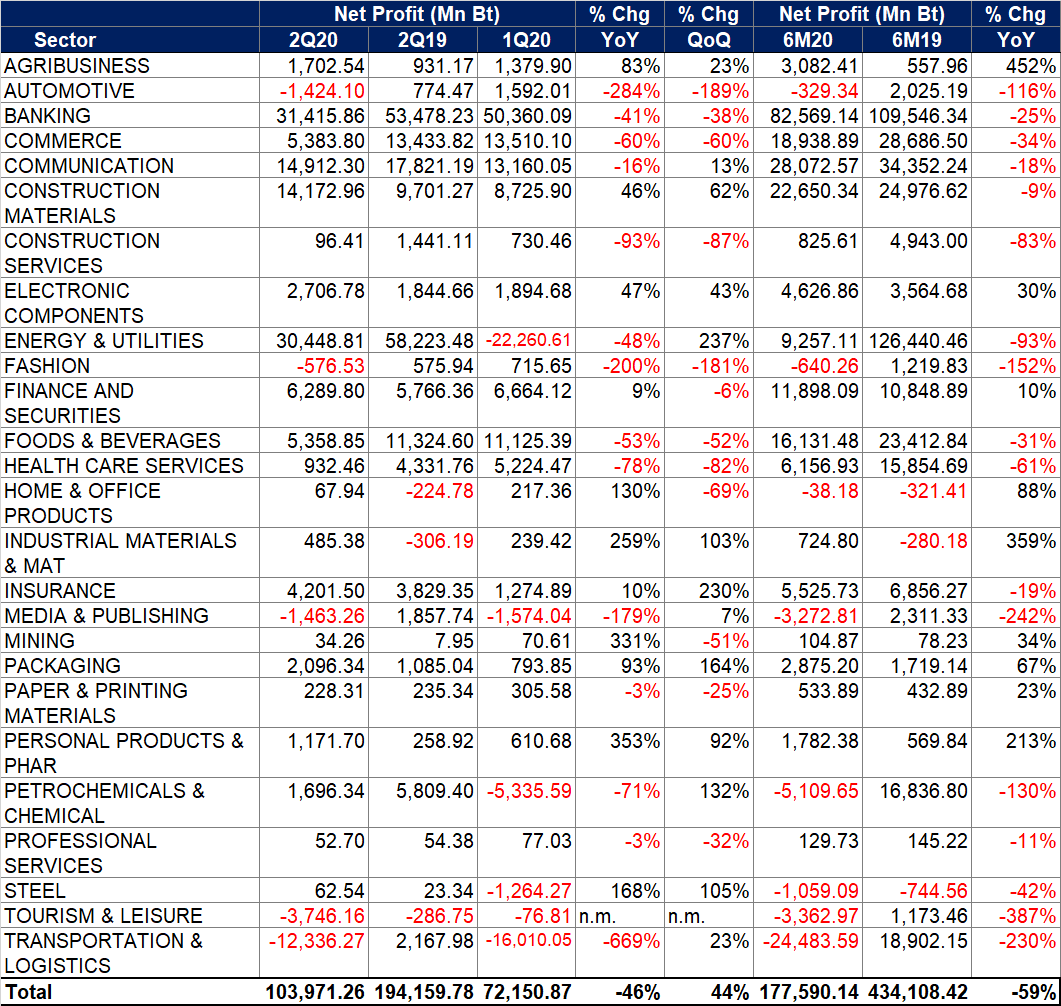Select the Total row label
Screen dimensions: 1061x1006
point(28,992)
